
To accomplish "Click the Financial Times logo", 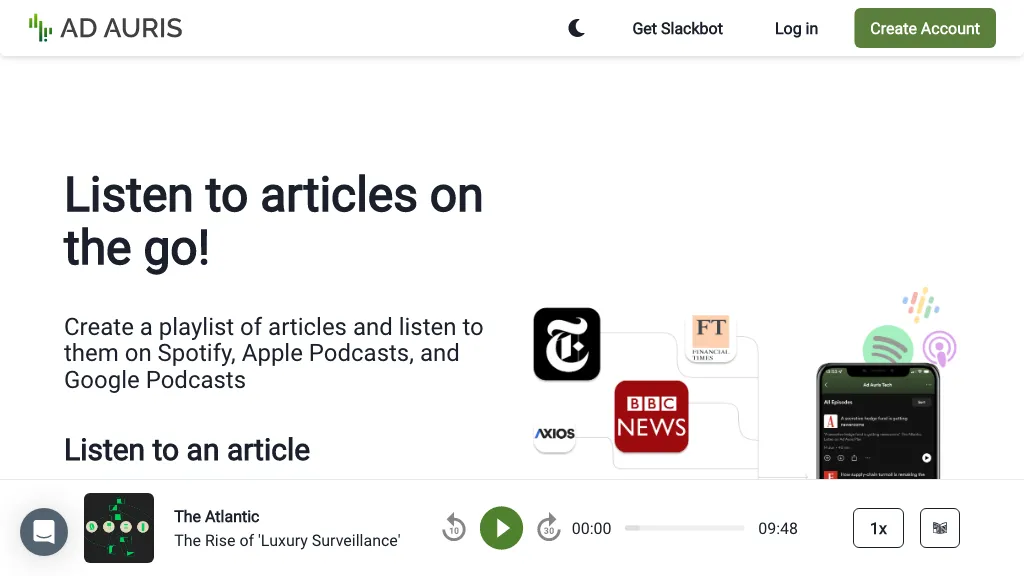I will point(711,337).
